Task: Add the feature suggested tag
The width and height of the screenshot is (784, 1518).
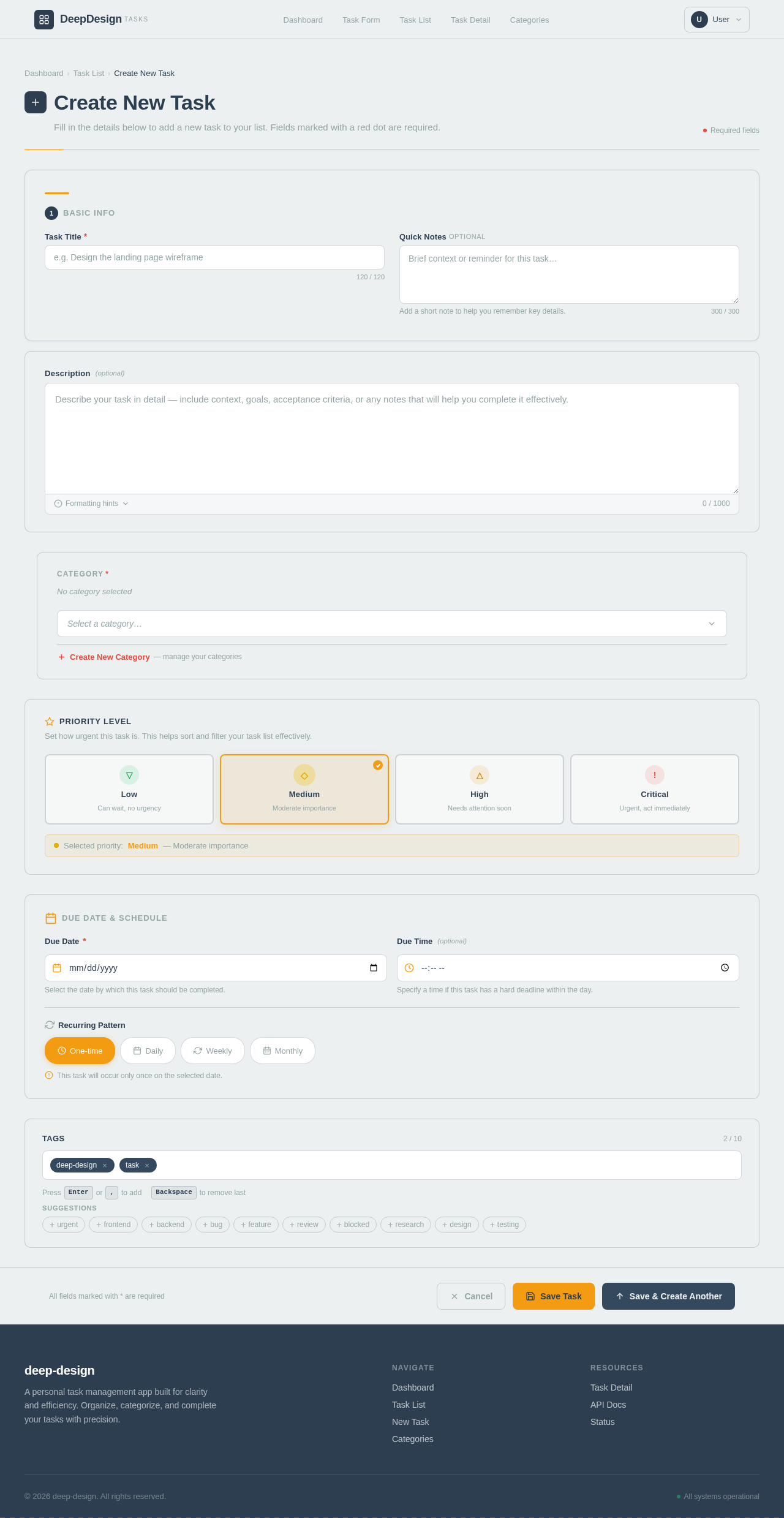Action: [x=256, y=1225]
